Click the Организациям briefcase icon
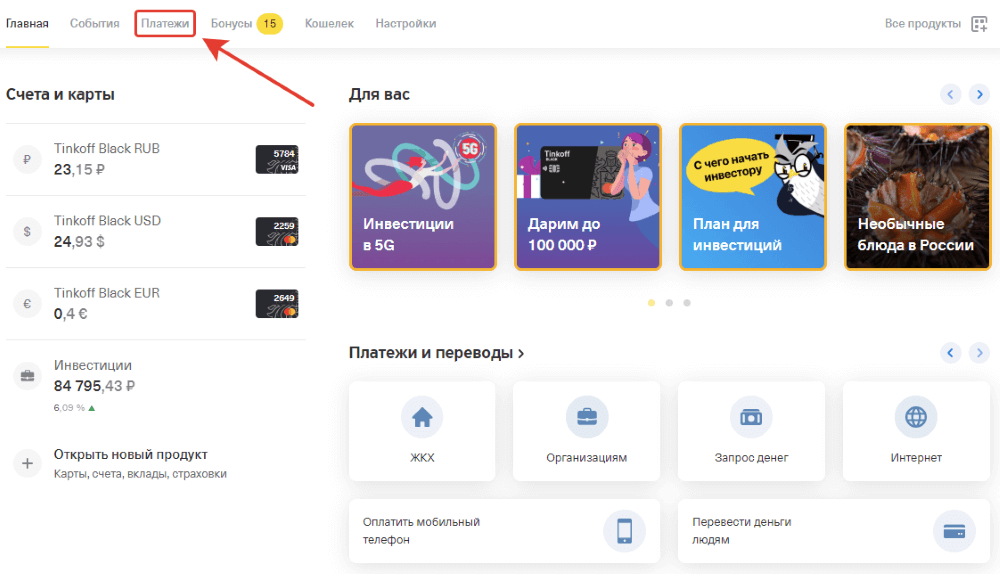Viewport: 1000px width, 574px height. 587,417
